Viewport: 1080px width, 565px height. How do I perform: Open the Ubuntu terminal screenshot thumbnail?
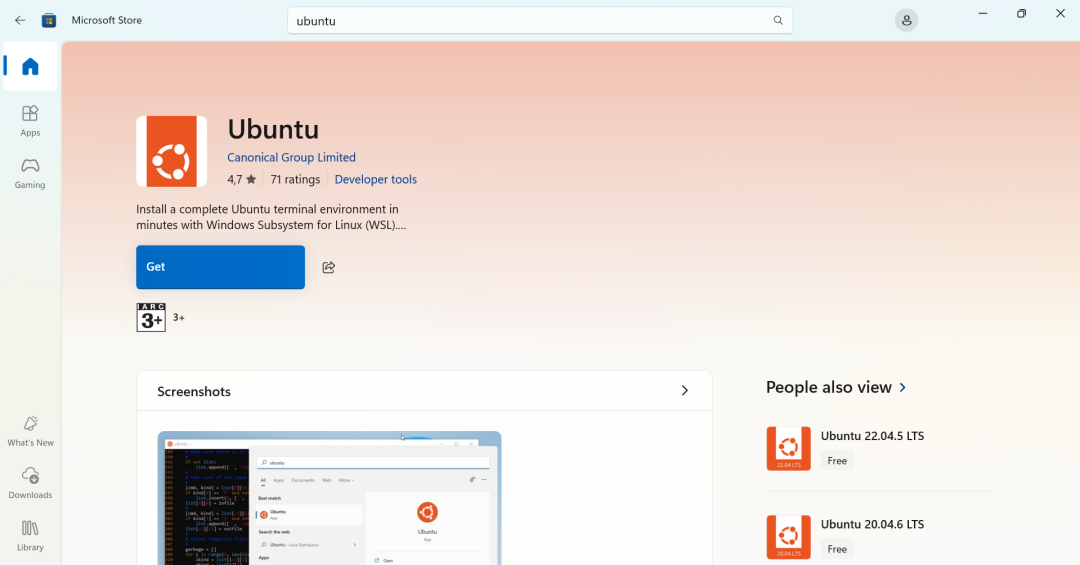329,498
